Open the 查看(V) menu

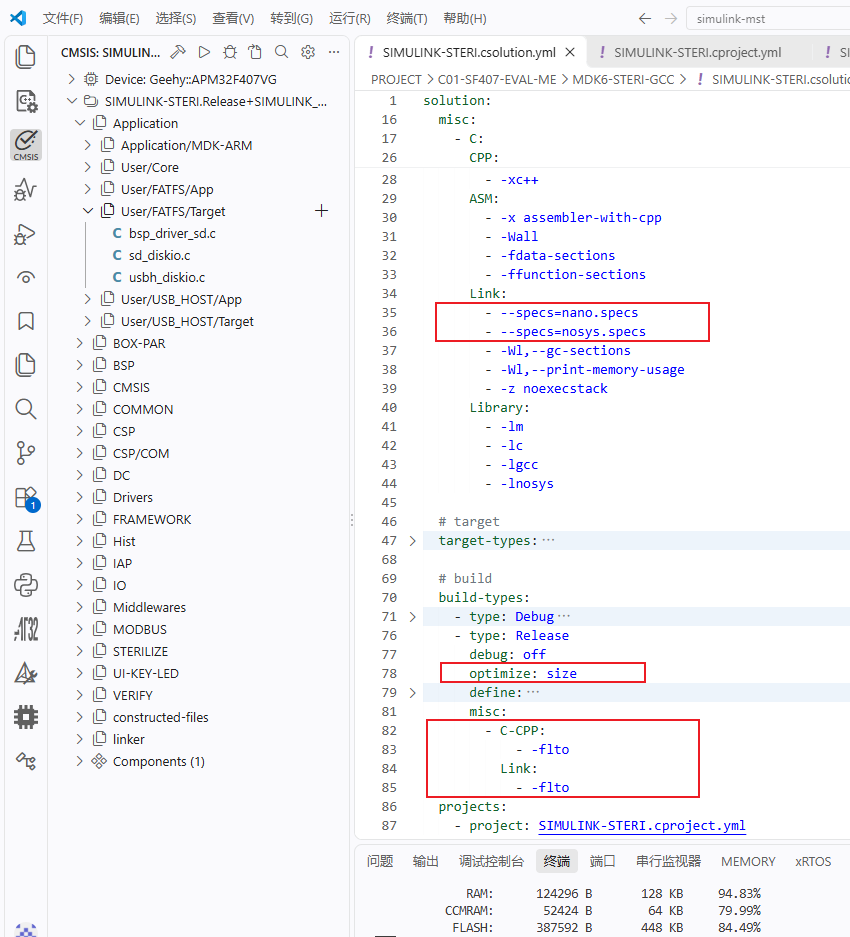[x=233, y=19]
